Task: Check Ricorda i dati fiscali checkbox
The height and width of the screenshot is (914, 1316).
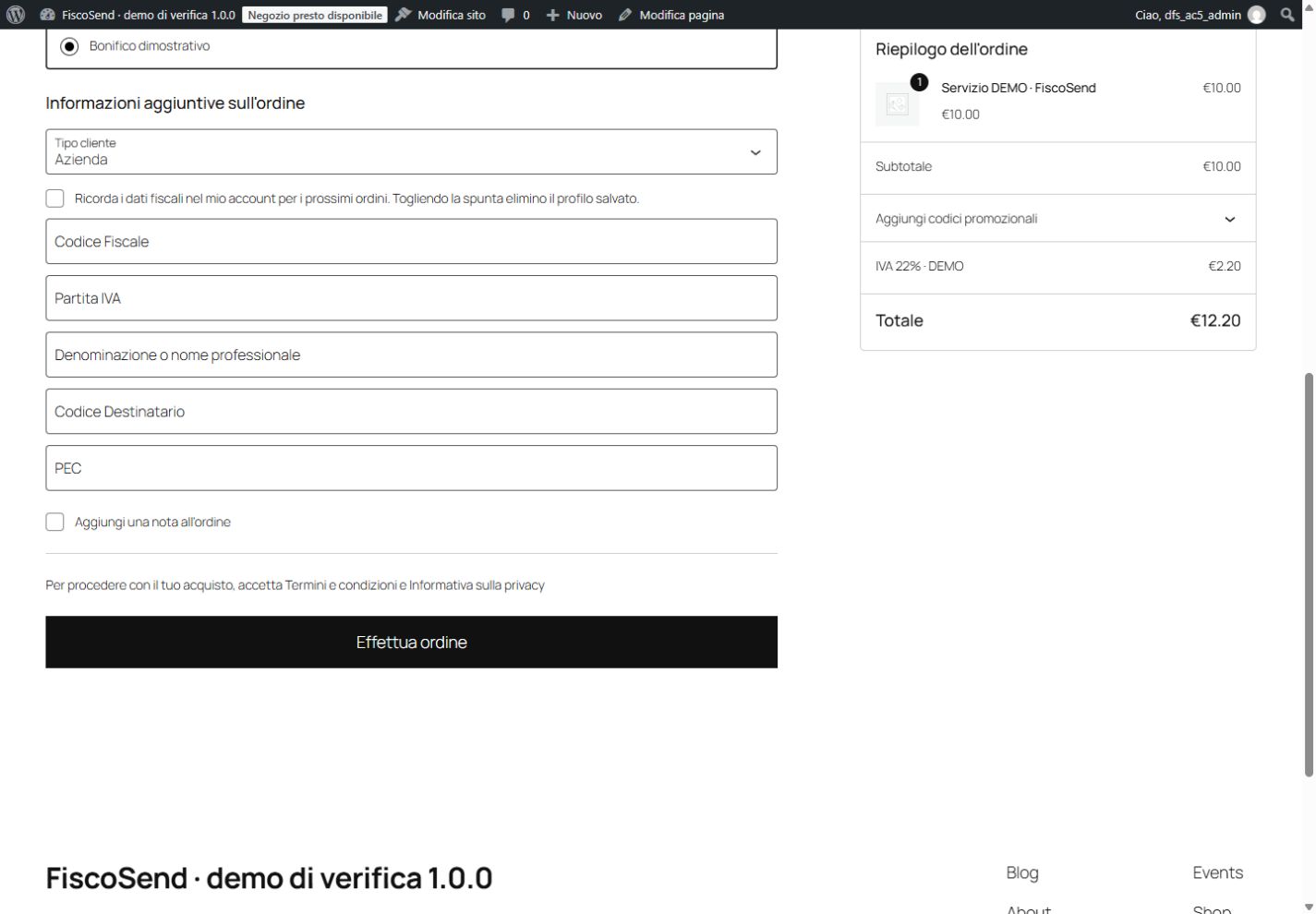Action: (x=55, y=198)
